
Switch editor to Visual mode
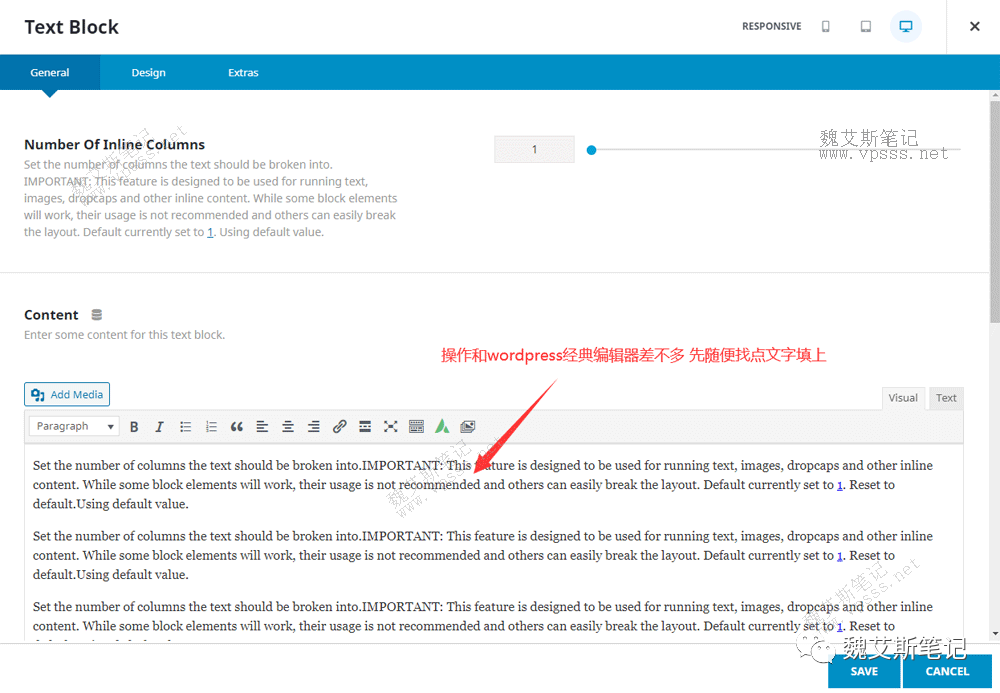[x=903, y=398]
